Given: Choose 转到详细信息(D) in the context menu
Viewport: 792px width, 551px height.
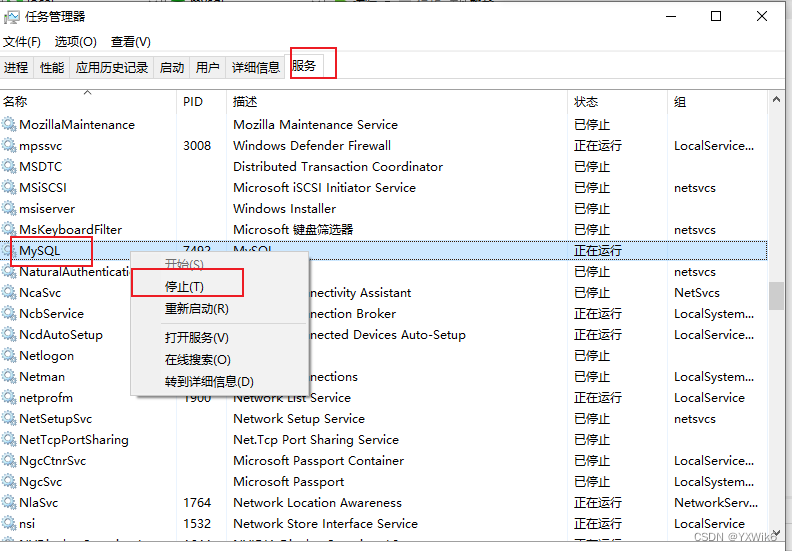Looking at the screenshot, I should tap(219, 381).
